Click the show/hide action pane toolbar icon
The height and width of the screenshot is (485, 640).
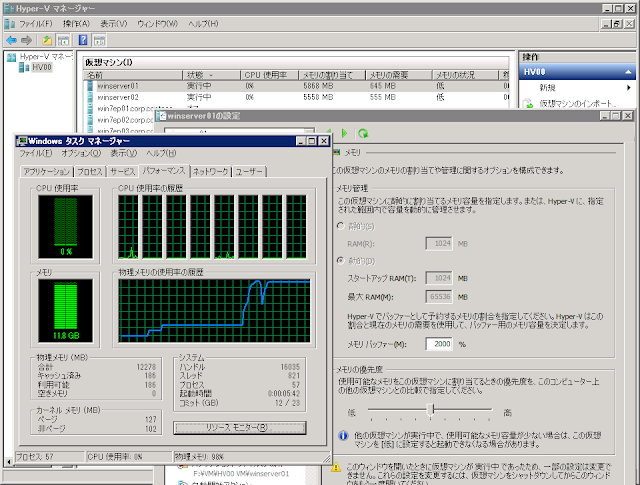click(99, 40)
